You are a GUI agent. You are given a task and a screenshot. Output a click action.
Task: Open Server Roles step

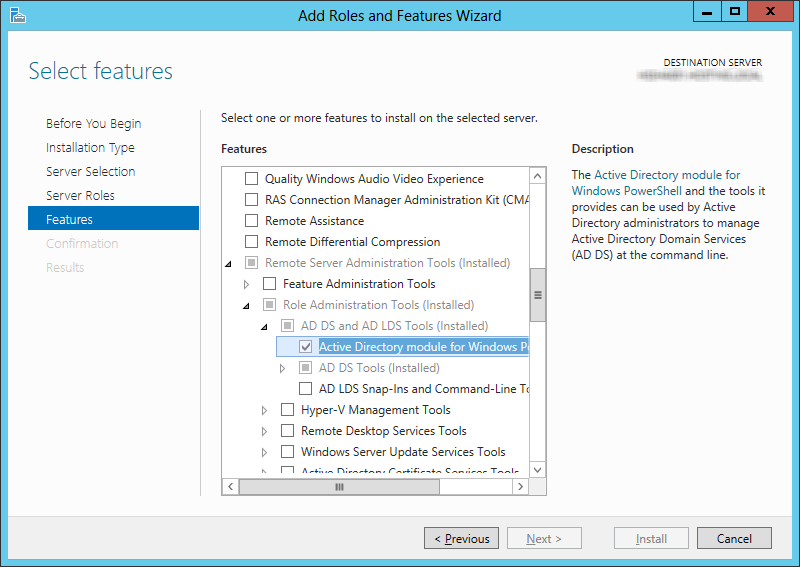80,195
